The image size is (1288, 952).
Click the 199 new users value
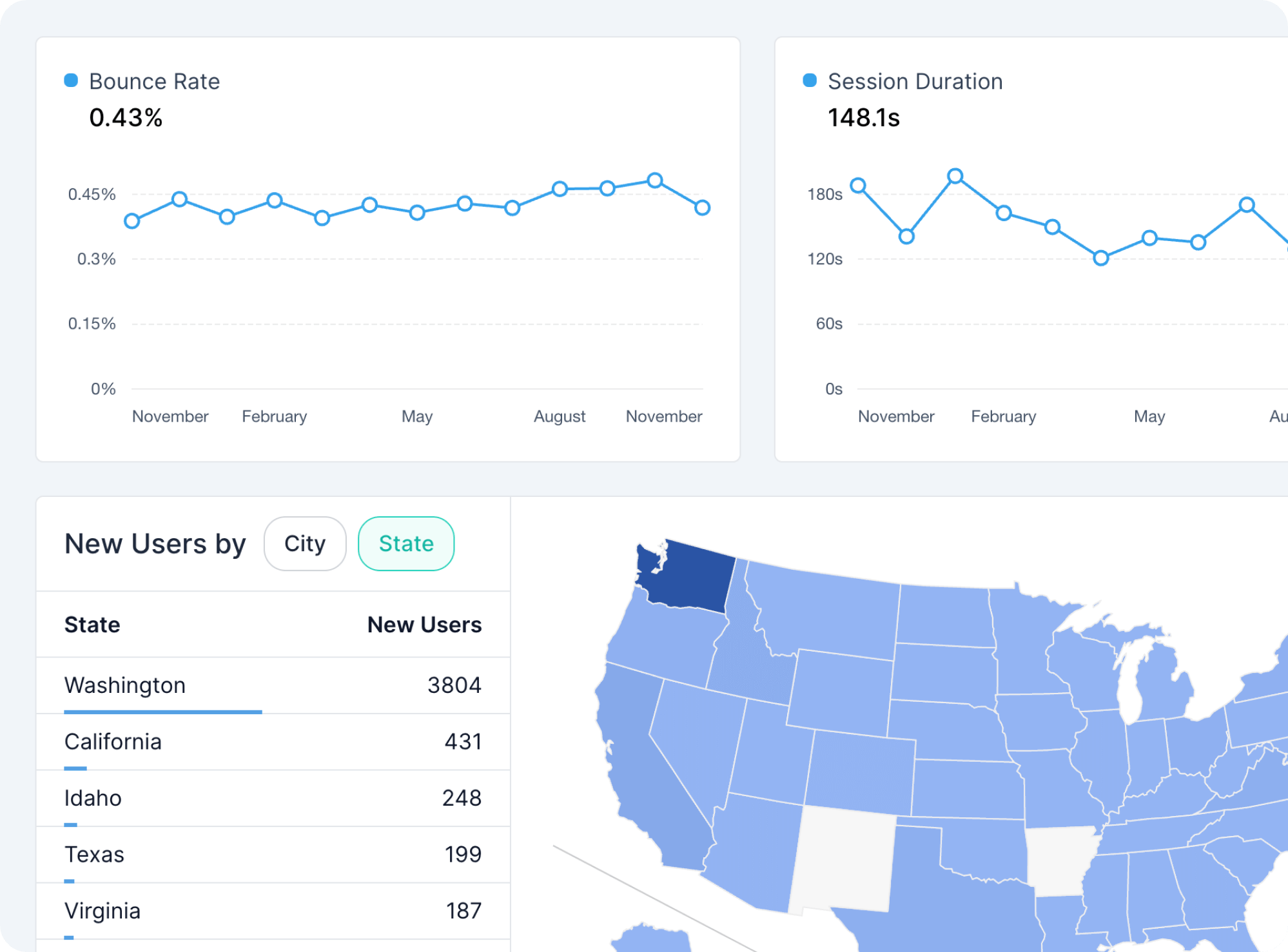click(463, 855)
